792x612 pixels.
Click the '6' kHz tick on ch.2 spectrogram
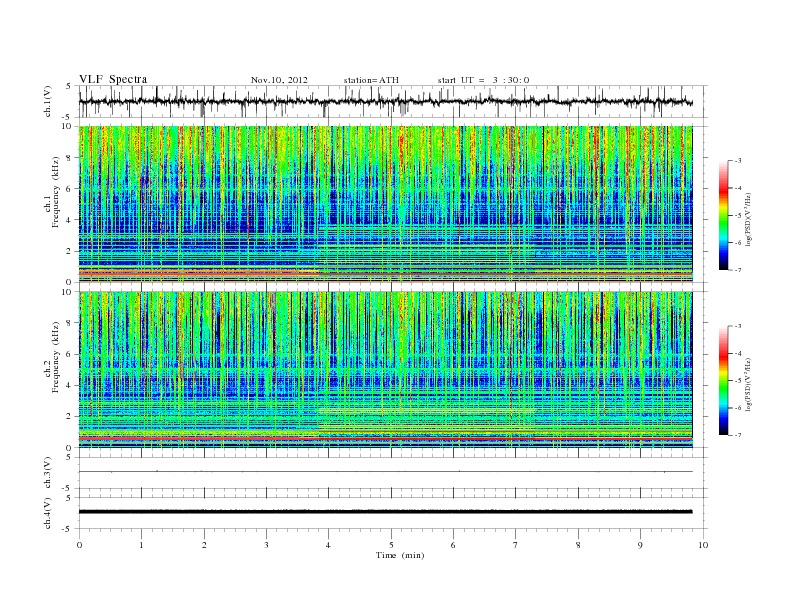pos(69,354)
